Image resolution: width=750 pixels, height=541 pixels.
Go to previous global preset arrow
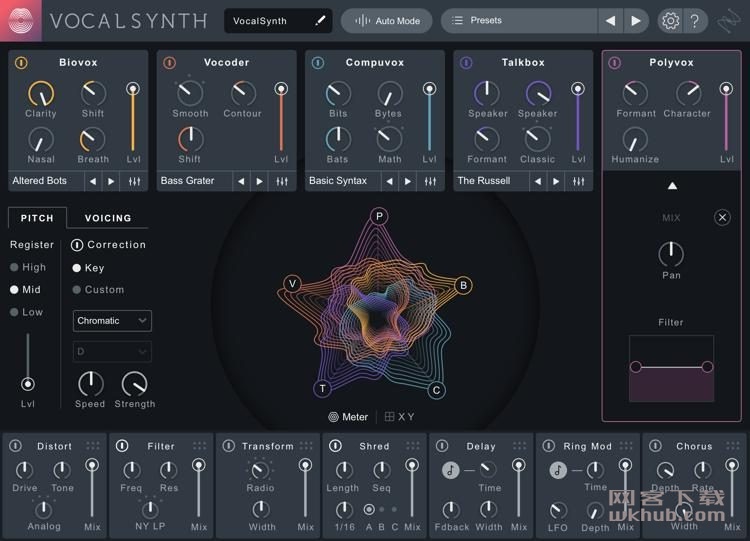(610, 21)
